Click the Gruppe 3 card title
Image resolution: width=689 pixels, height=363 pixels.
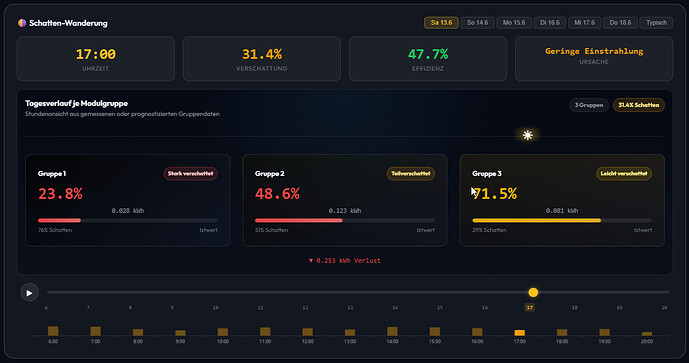tap(487, 174)
